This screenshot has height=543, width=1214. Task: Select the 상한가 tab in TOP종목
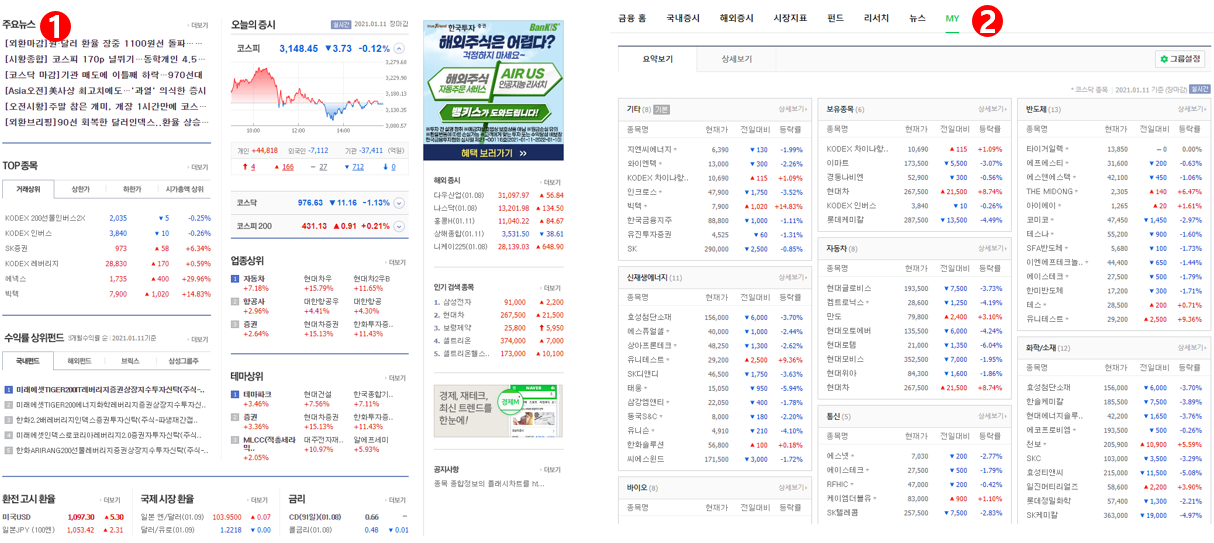coord(80,189)
